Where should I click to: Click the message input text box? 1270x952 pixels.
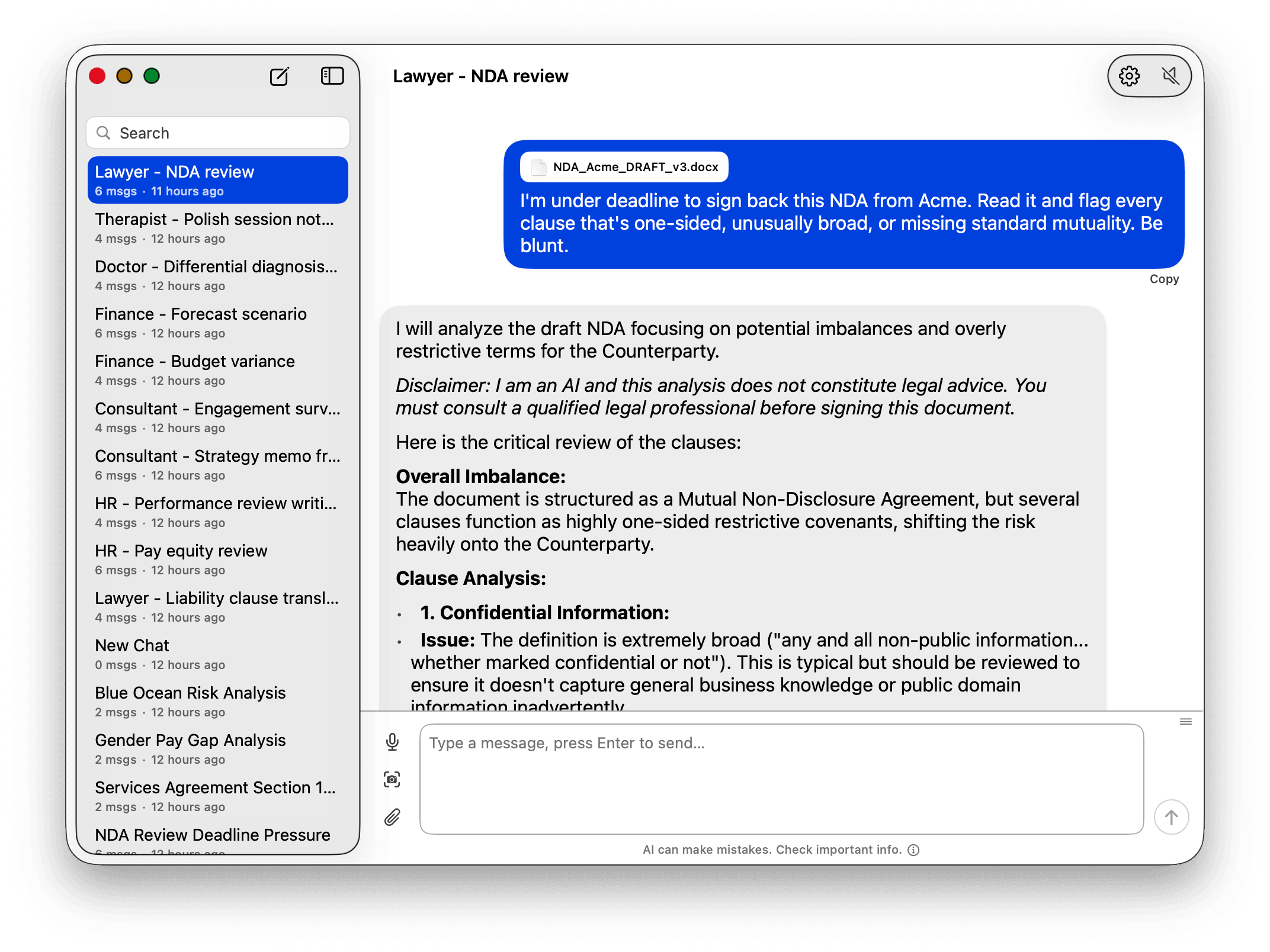pos(781,779)
